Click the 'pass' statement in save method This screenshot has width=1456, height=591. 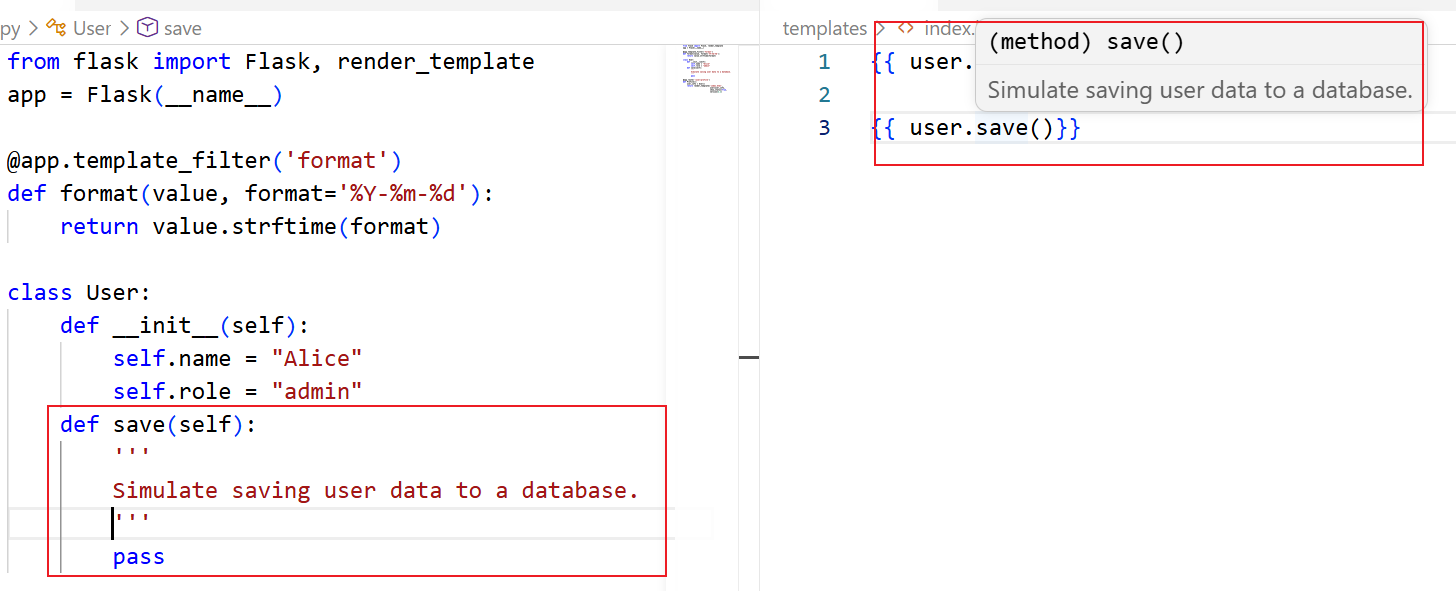click(x=139, y=557)
